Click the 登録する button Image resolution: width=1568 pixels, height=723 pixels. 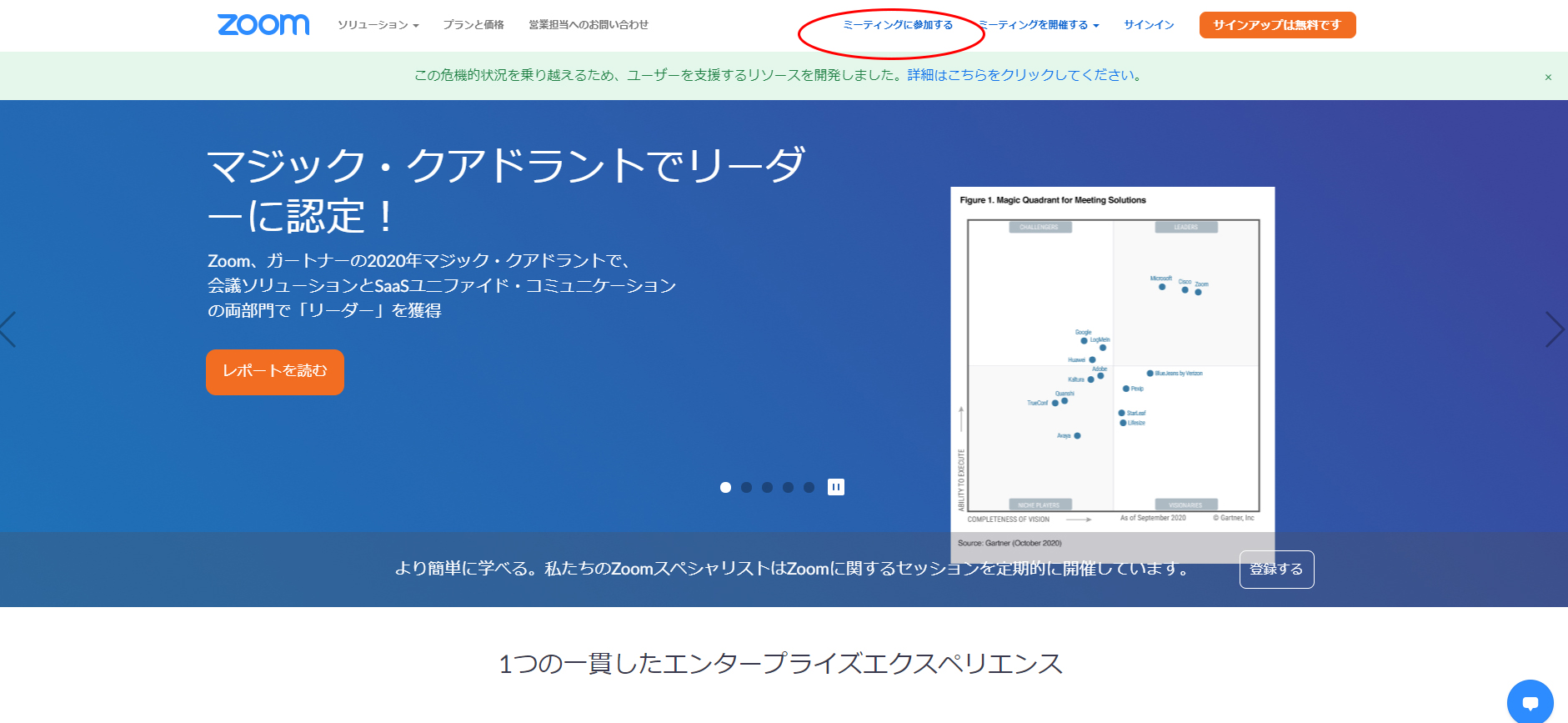(x=1276, y=570)
